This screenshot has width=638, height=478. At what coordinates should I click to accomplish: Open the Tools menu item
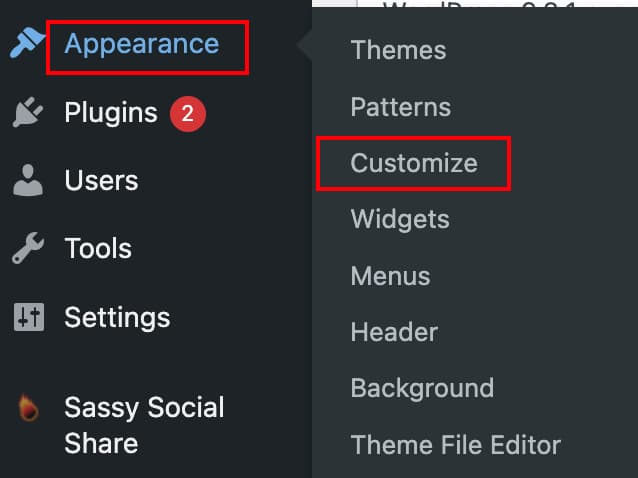point(98,248)
